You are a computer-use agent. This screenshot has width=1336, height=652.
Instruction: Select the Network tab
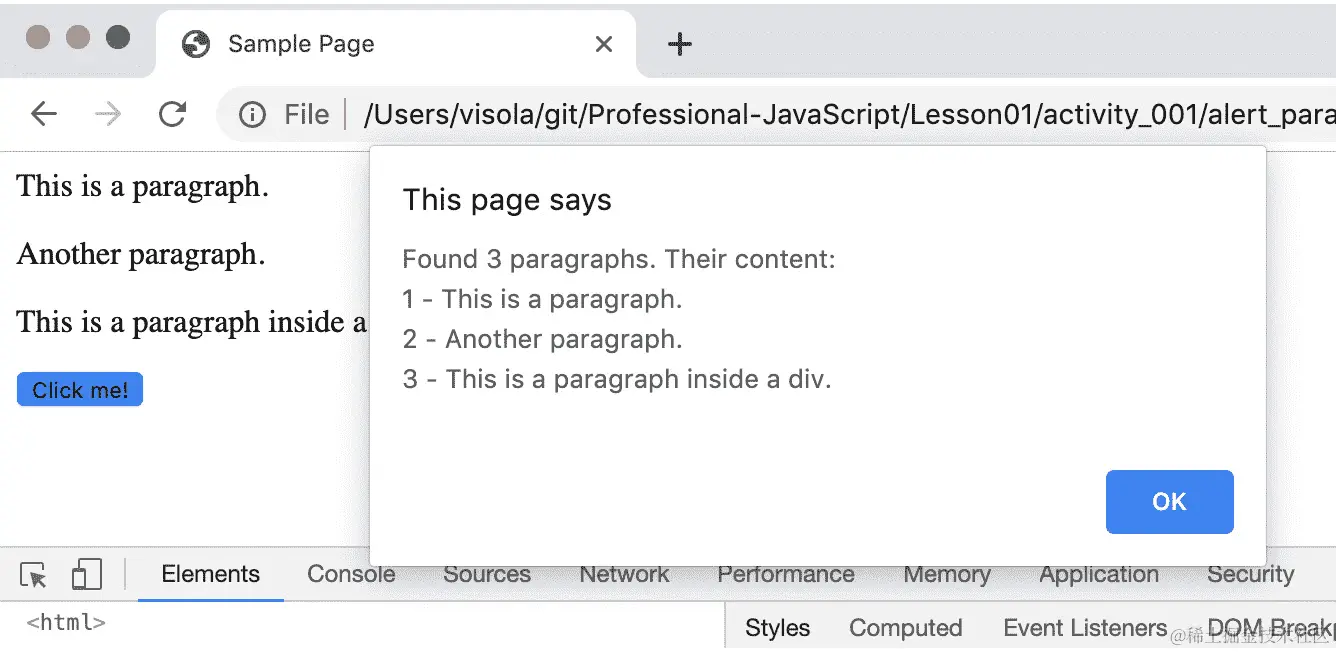(624, 575)
